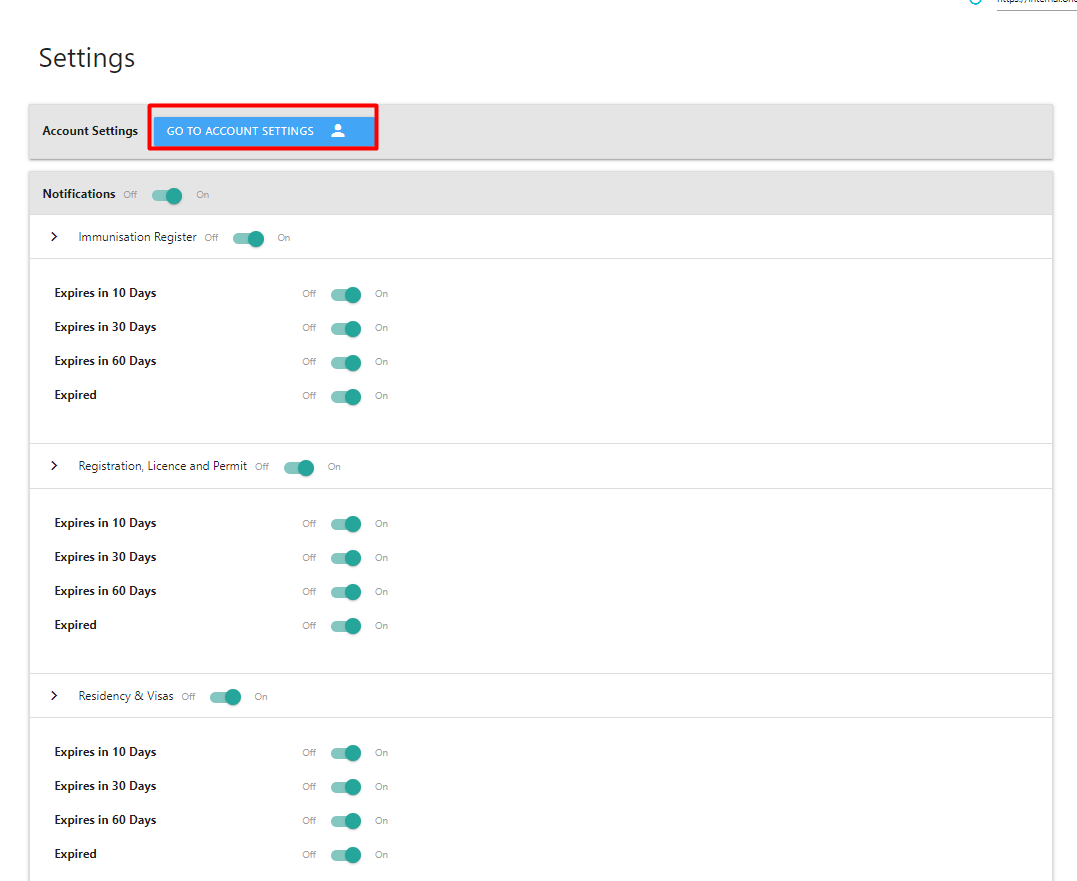The width and height of the screenshot is (1077, 881).
Task: Click the Notifications section label
Action: (79, 194)
